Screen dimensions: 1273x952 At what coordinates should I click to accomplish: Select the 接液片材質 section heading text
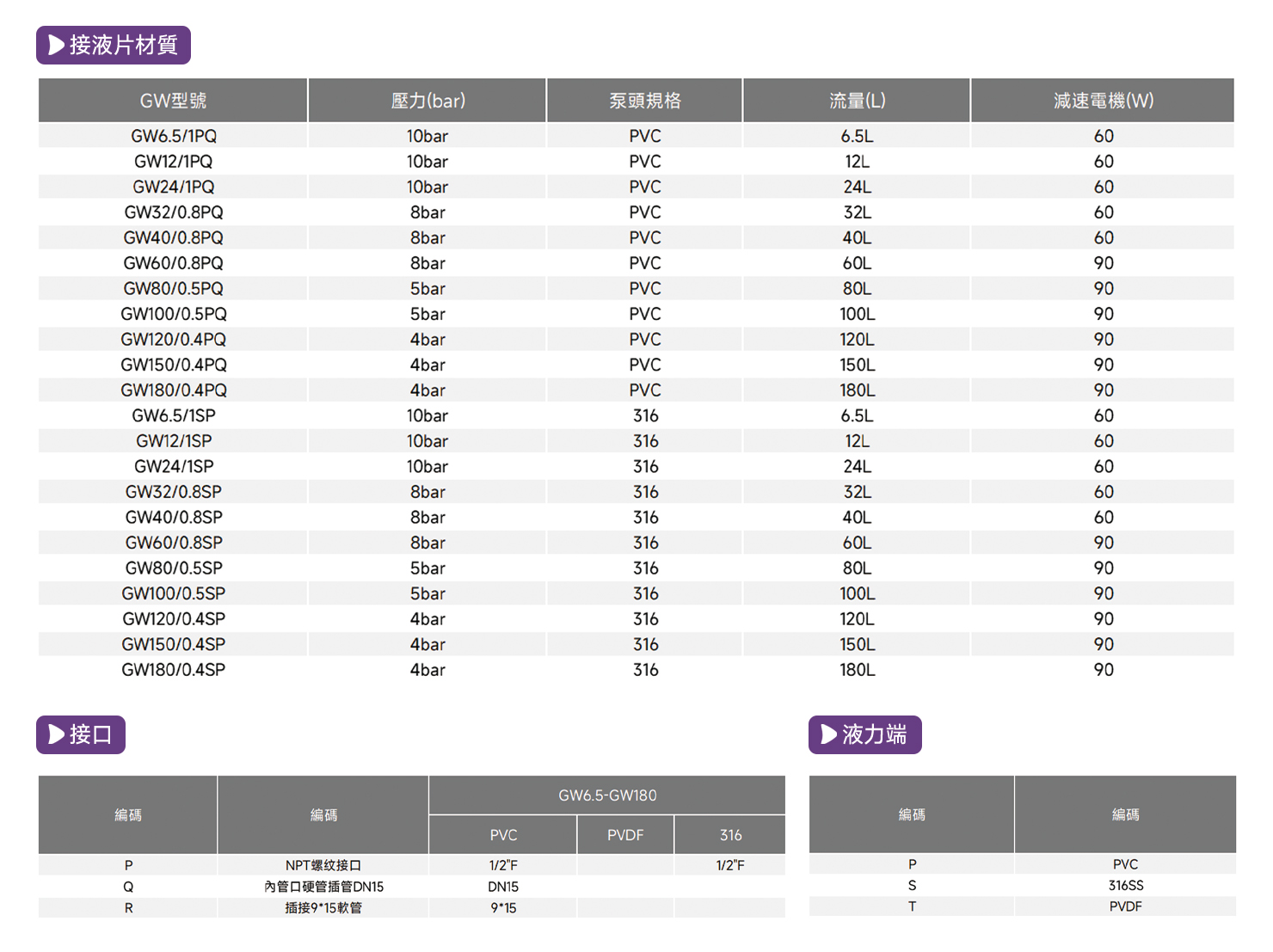(123, 45)
